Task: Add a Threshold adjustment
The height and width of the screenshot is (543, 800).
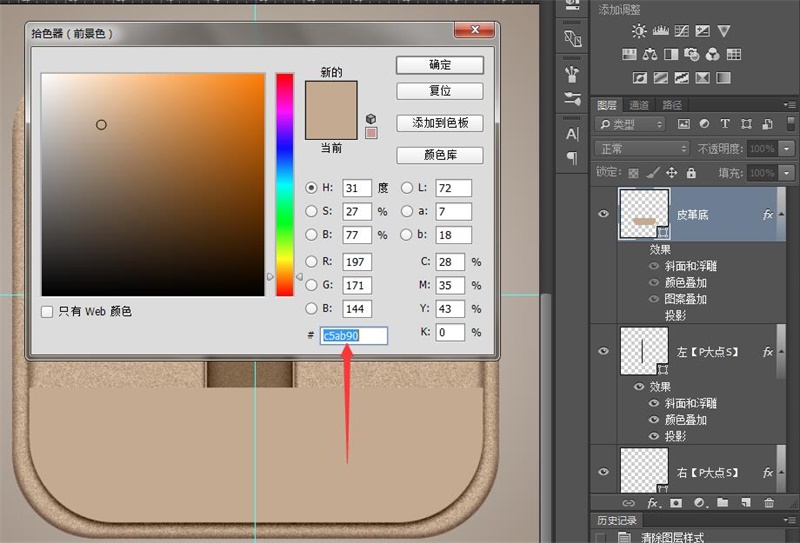Action: pyautogui.click(x=682, y=78)
